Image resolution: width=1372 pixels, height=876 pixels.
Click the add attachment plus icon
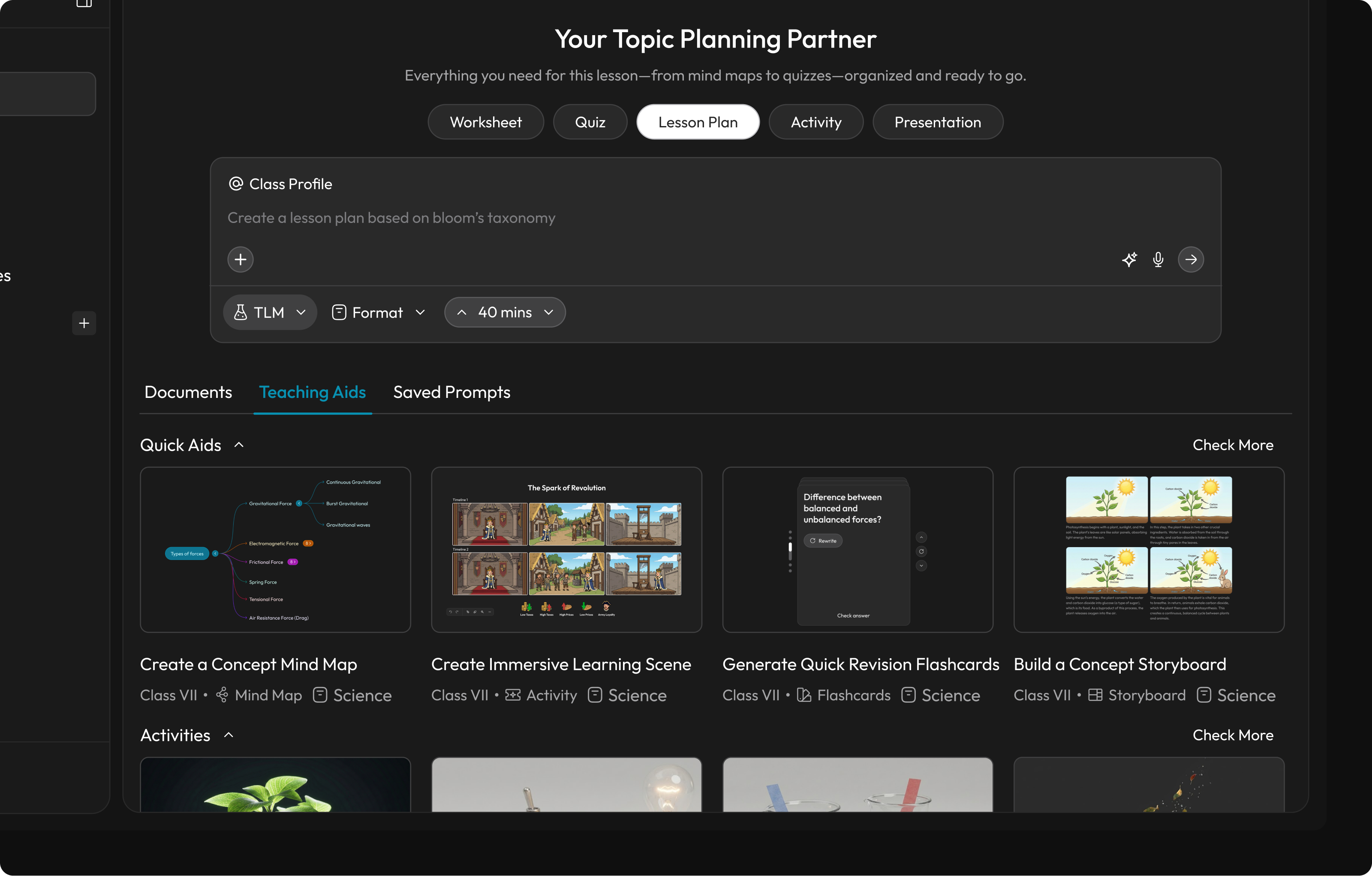(240, 259)
